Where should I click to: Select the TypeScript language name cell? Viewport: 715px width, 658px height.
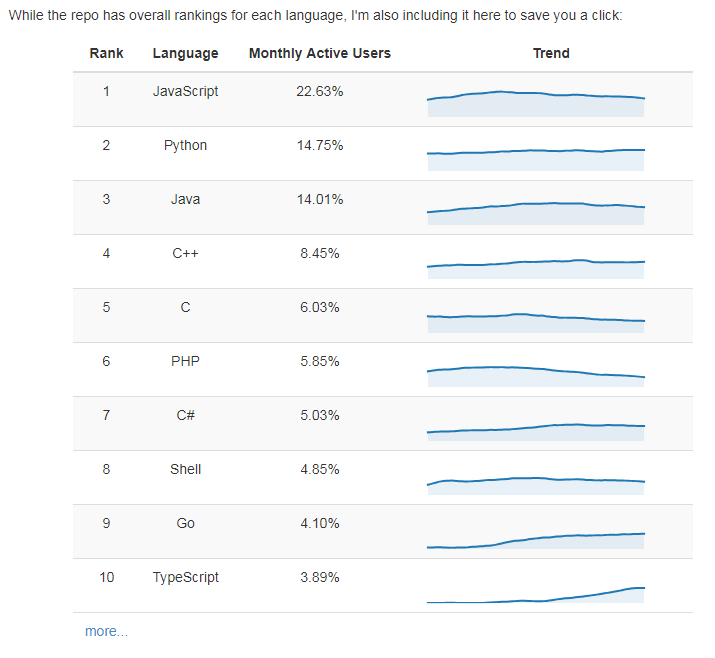tap(186, 577)
